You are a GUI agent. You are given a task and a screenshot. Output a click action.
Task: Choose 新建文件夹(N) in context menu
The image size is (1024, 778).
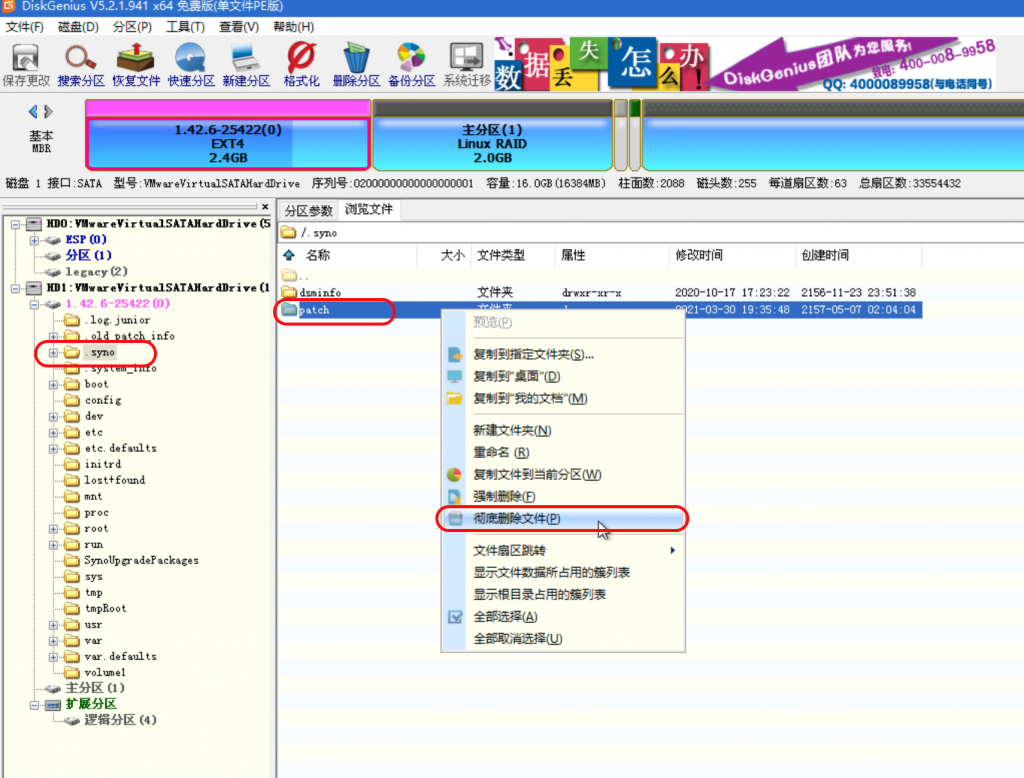coord(562,430)
